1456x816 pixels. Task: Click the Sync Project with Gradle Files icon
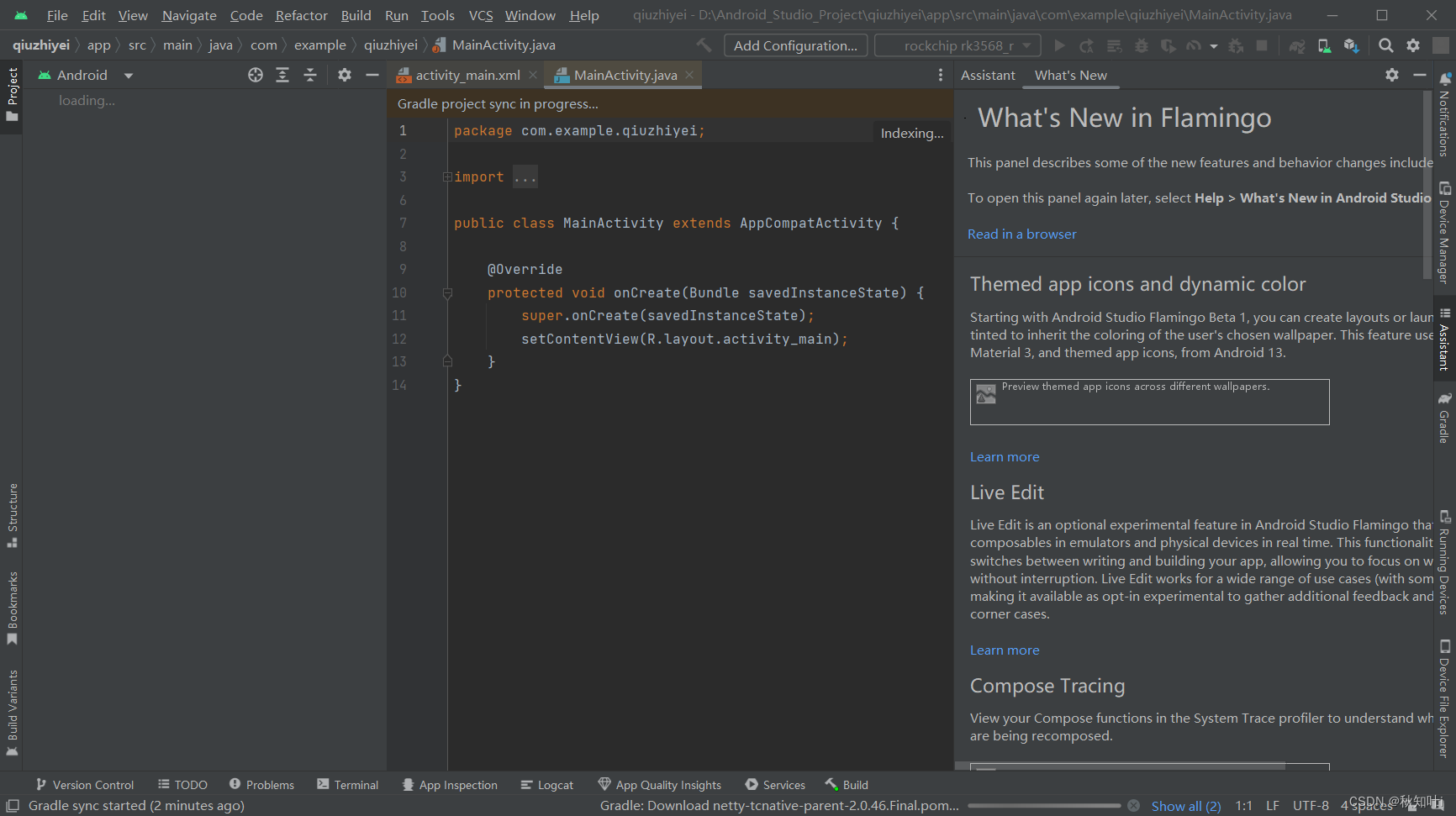[1297, 45]
